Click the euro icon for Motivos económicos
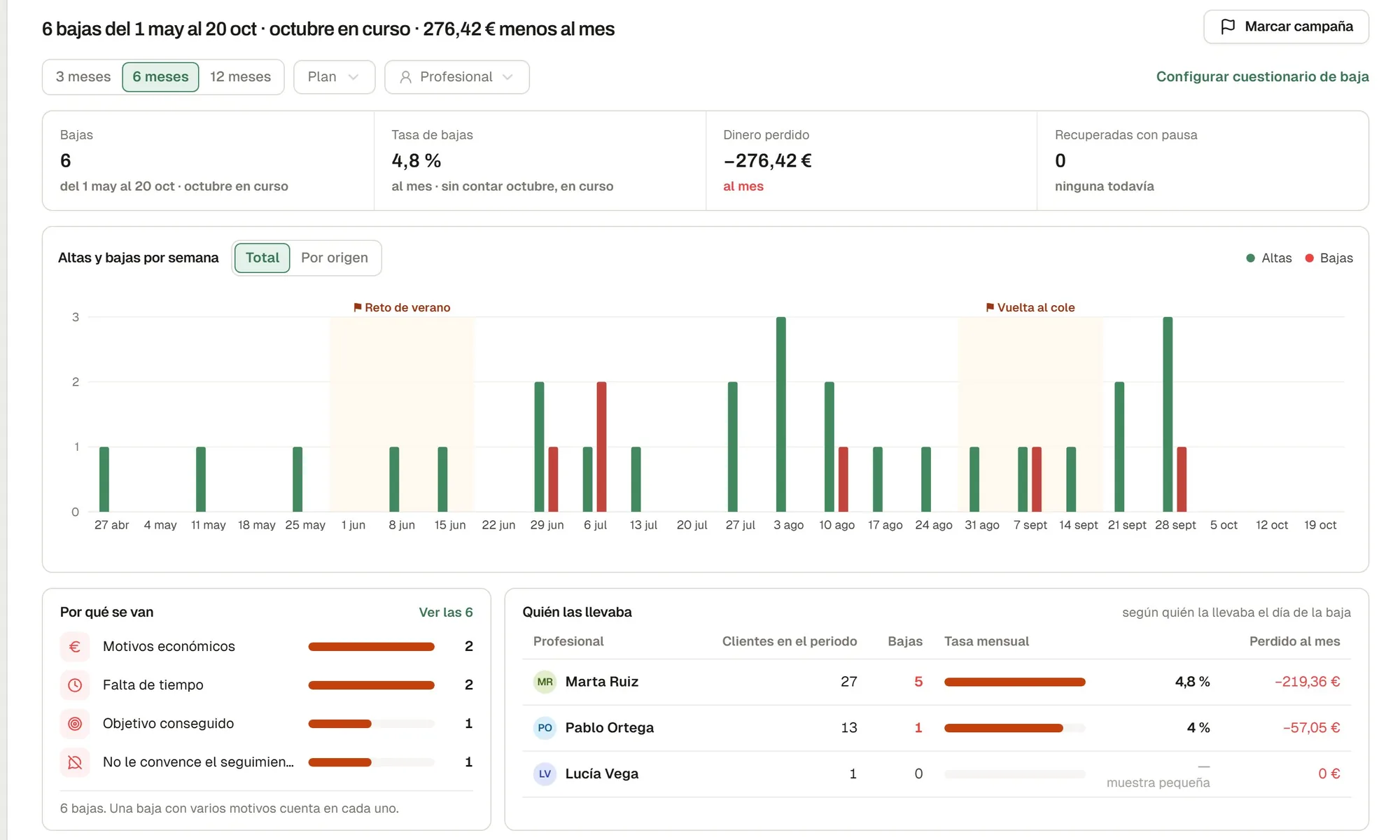The height and width of the screenshot is (840, 1400). click(75, 646)
